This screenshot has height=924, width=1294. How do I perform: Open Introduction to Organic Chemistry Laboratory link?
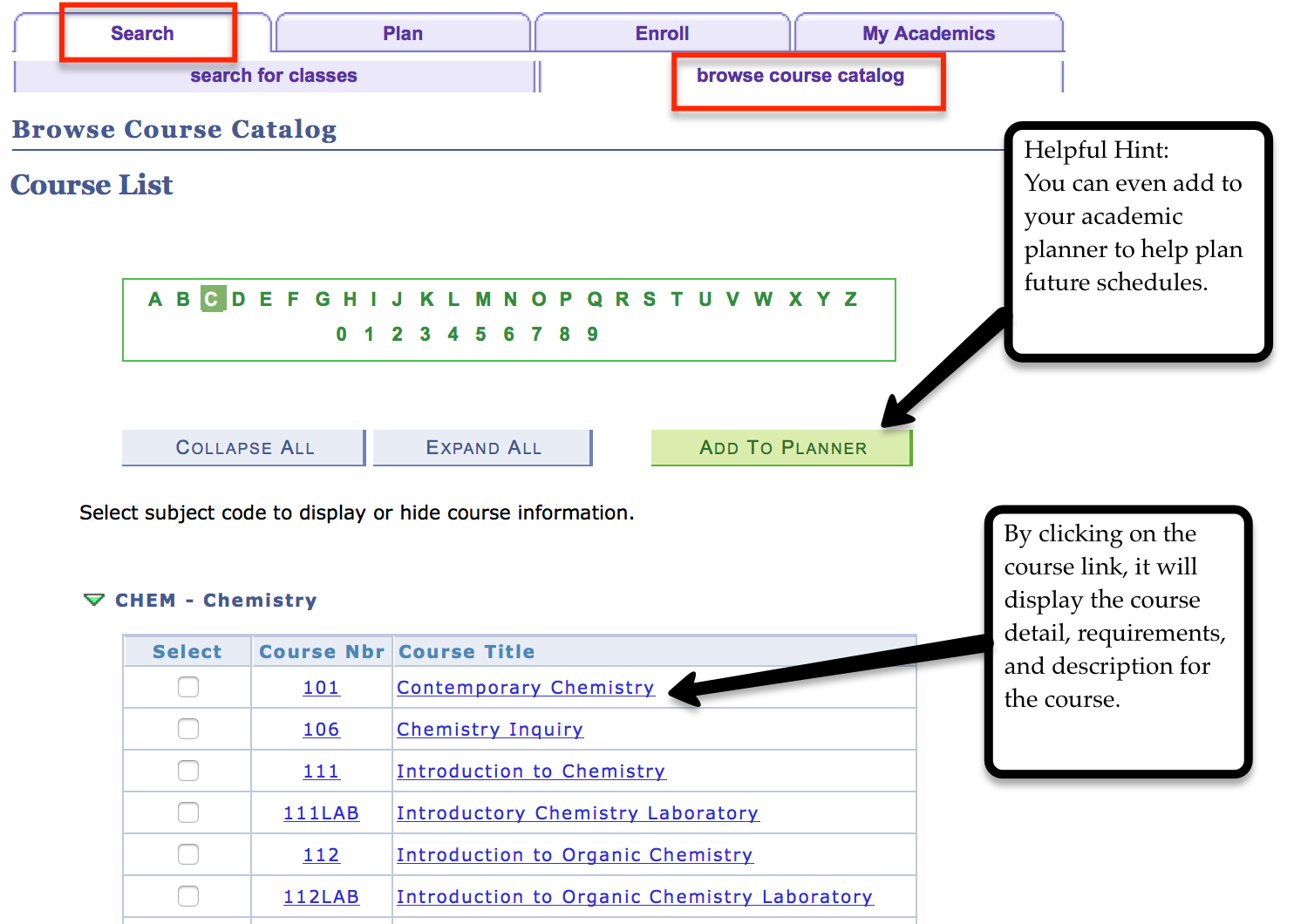pyautogui.click(x=634, y=897)
